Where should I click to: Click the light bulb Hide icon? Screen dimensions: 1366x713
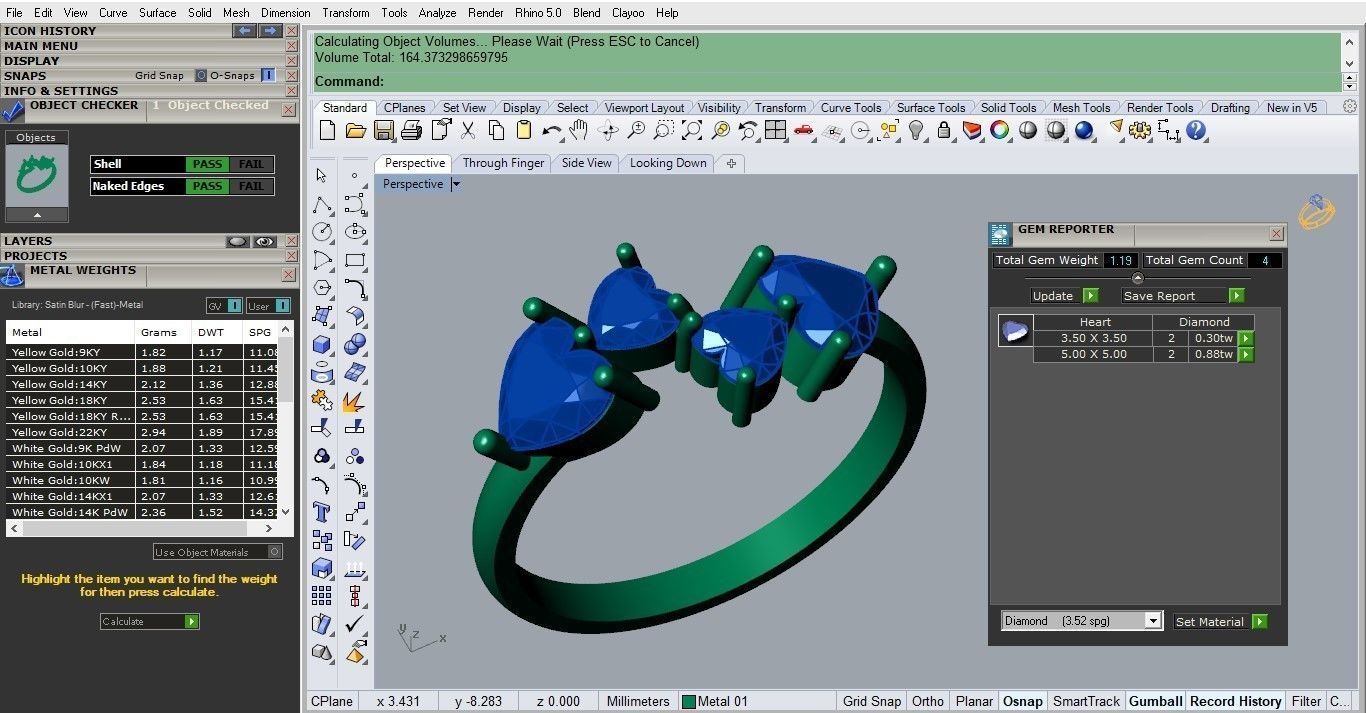pyautogui.click(x=915, y=130)
